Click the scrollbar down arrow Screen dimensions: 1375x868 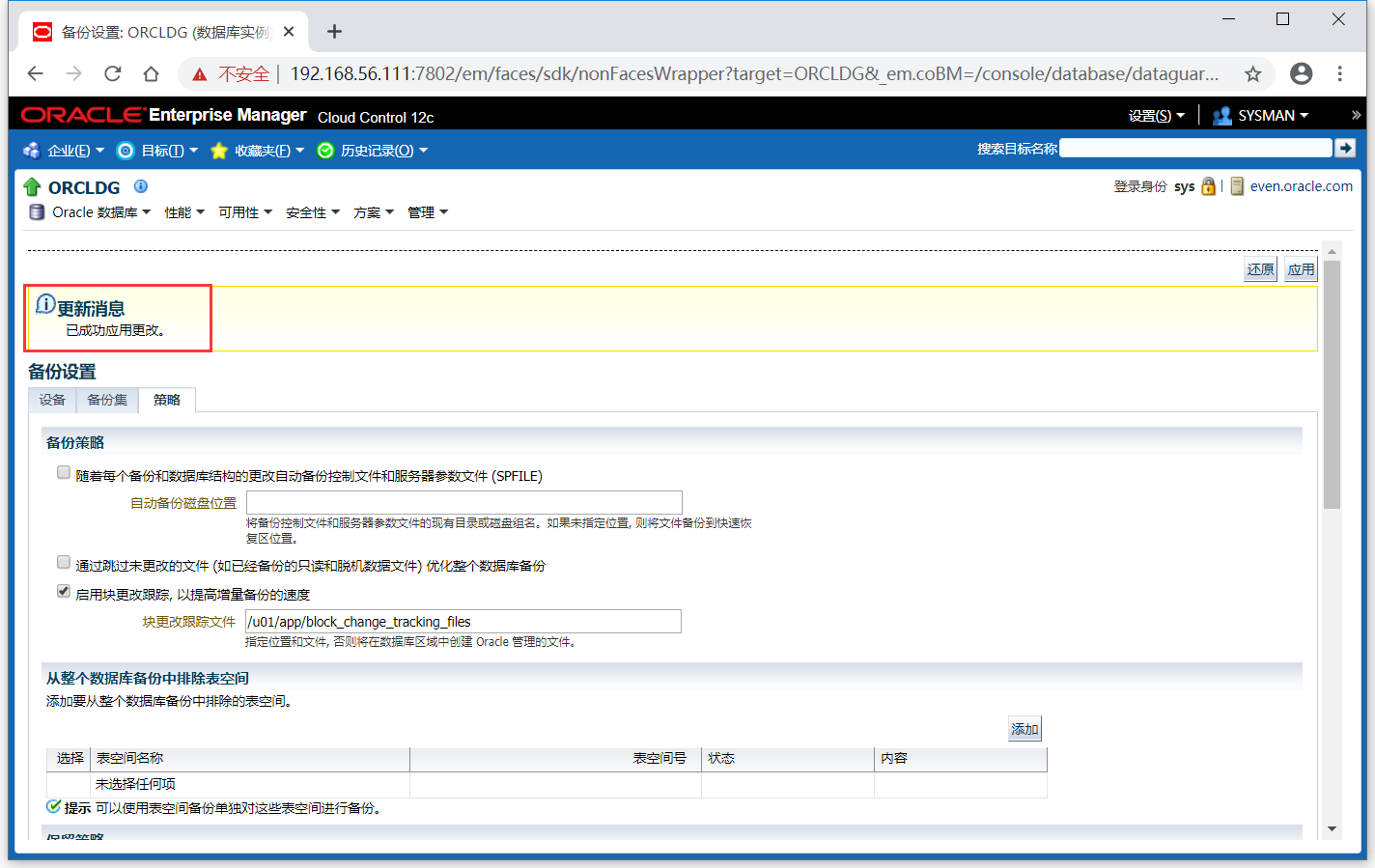click(1333, 828)
